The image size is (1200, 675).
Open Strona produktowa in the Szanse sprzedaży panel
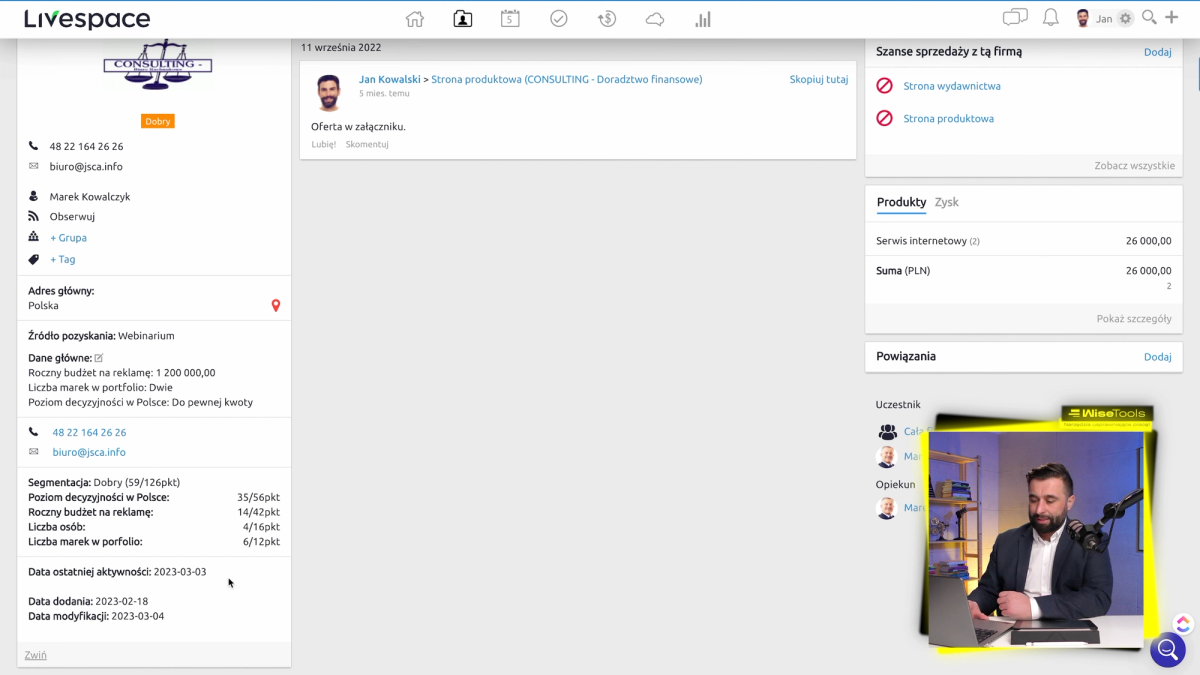coord(948,118)
